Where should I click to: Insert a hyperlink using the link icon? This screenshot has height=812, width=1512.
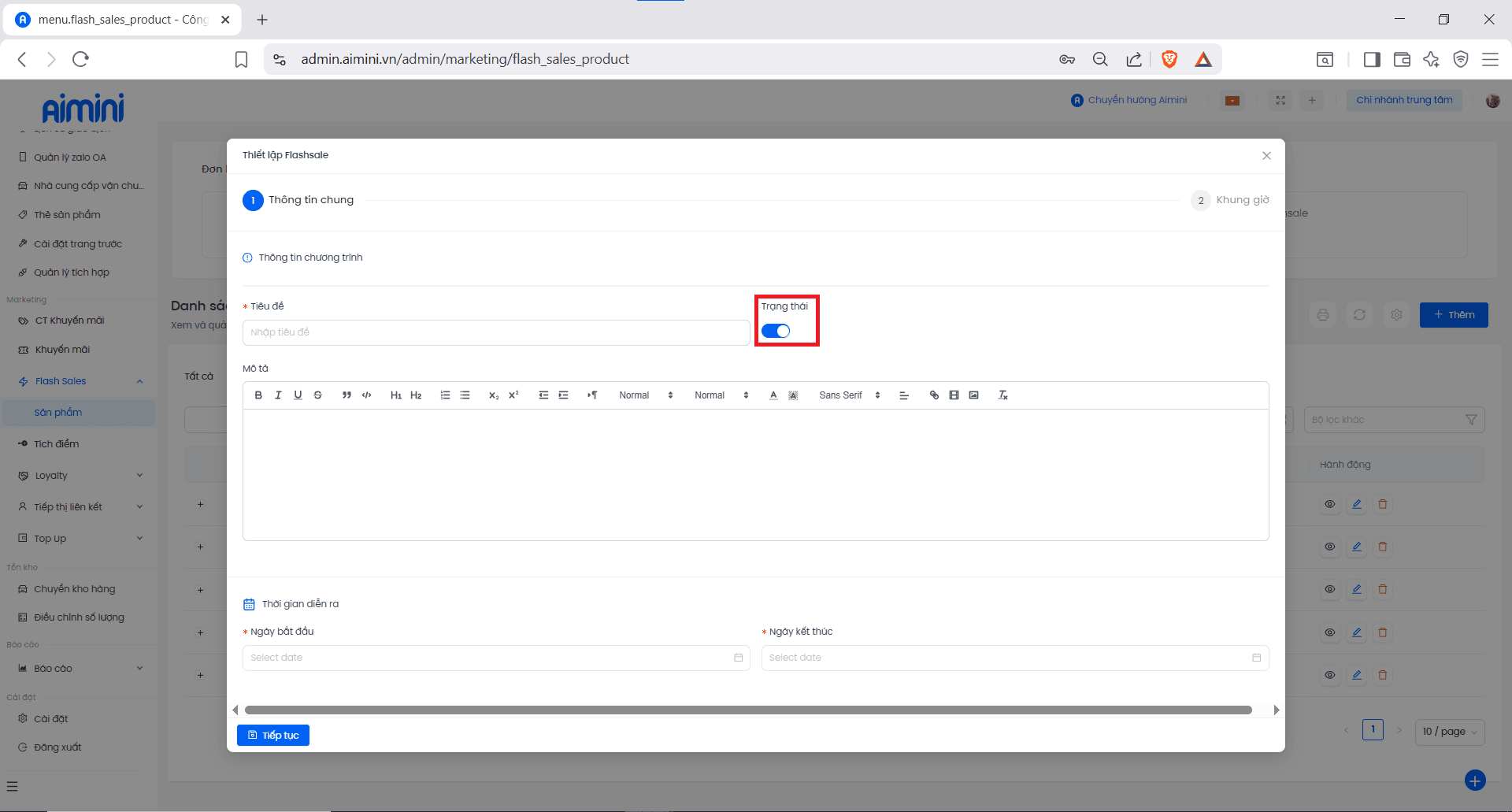[x=934, y=395]
